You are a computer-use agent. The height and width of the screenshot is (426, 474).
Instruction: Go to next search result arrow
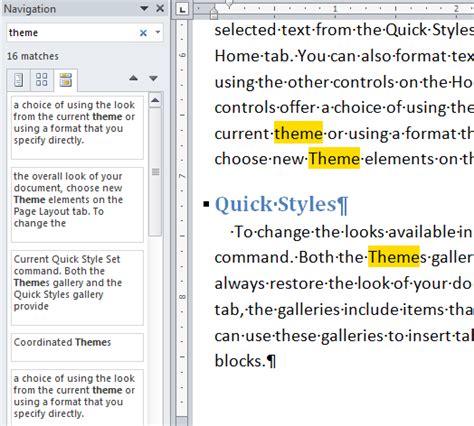153,78
